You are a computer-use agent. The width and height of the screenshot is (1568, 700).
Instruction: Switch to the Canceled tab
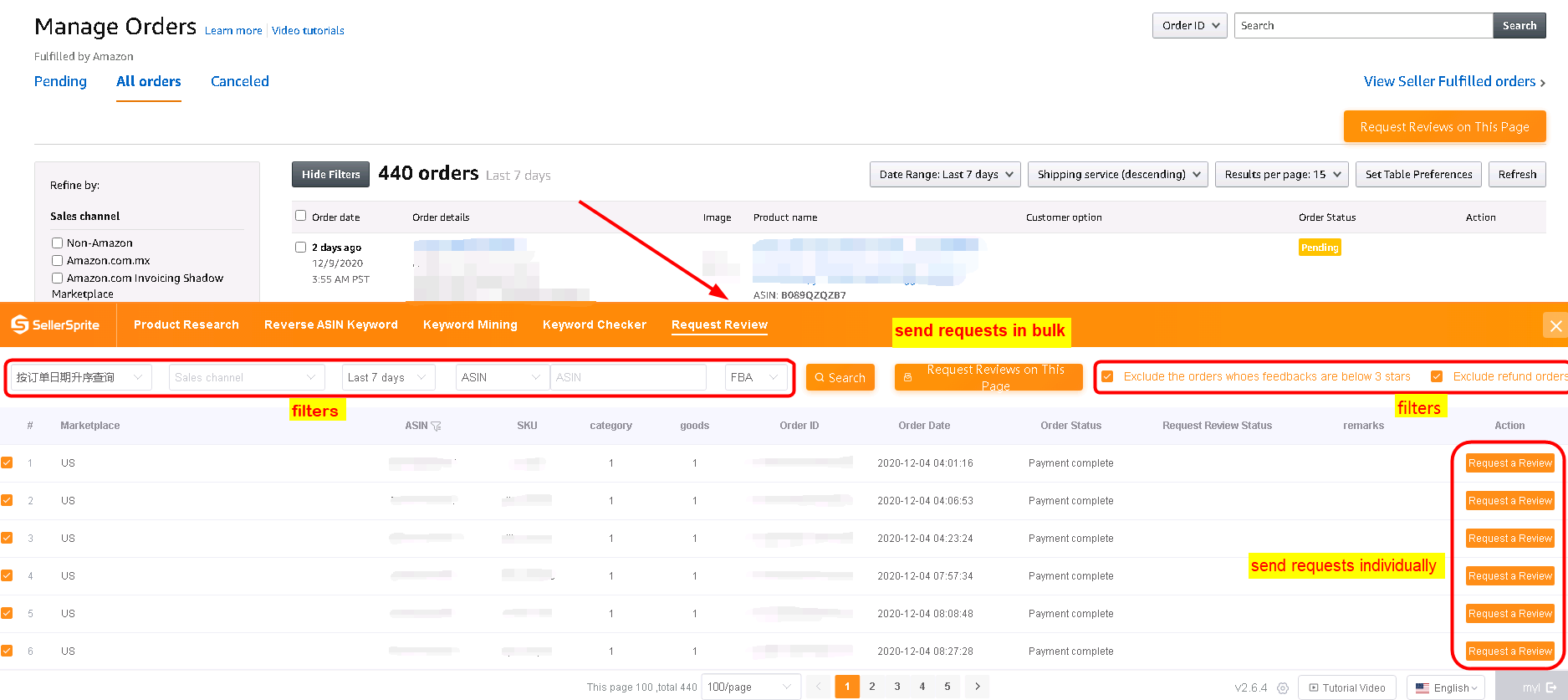240,81
